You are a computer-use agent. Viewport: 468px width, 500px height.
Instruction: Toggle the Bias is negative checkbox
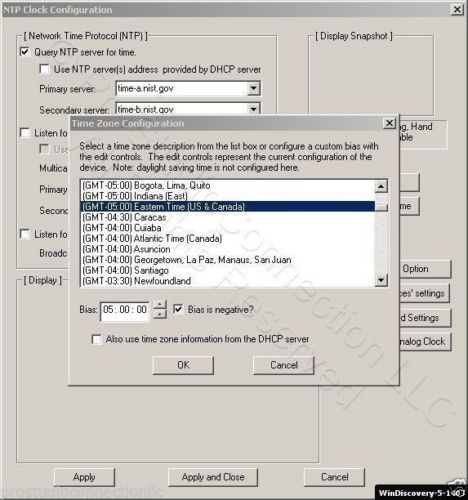(x=178, y=309)
